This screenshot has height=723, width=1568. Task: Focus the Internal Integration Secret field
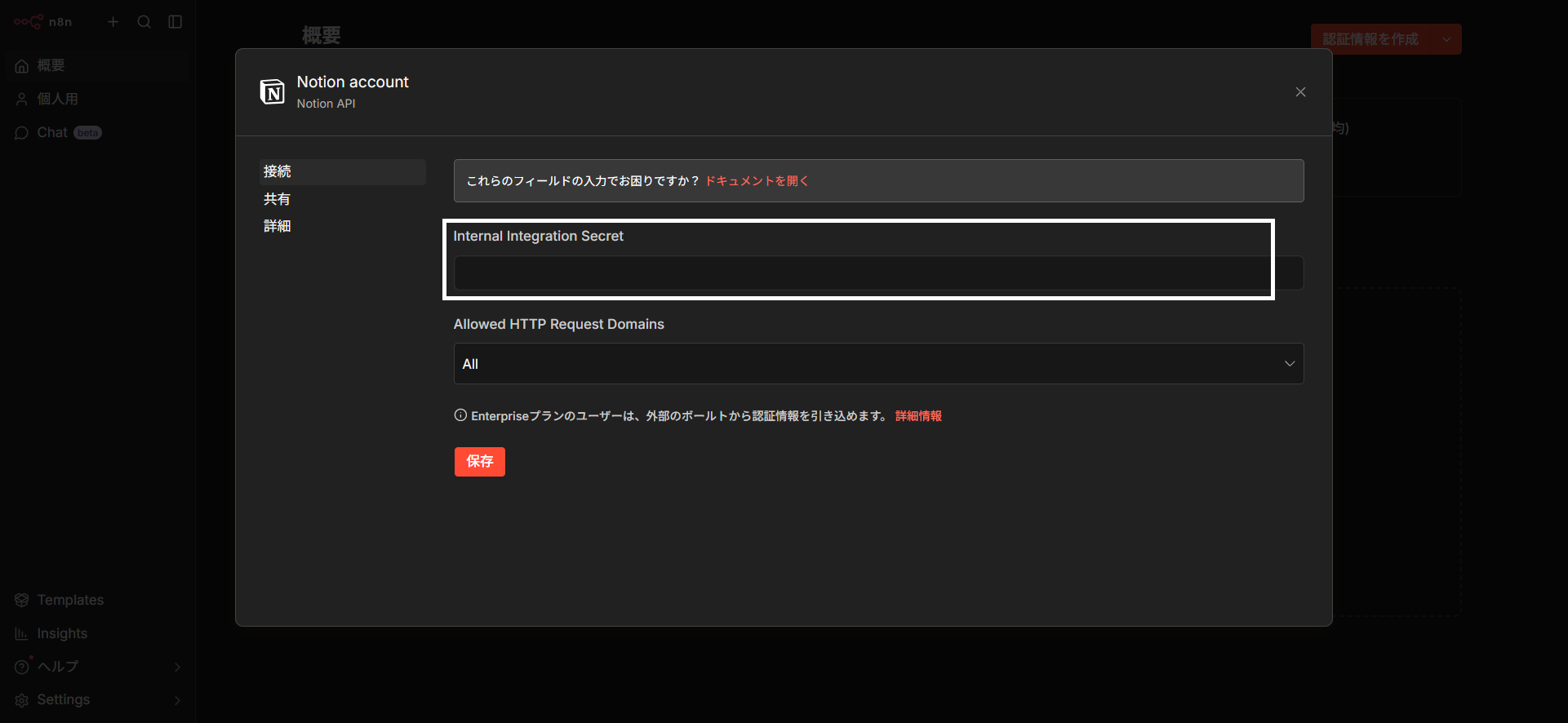[x=878, y=273]
